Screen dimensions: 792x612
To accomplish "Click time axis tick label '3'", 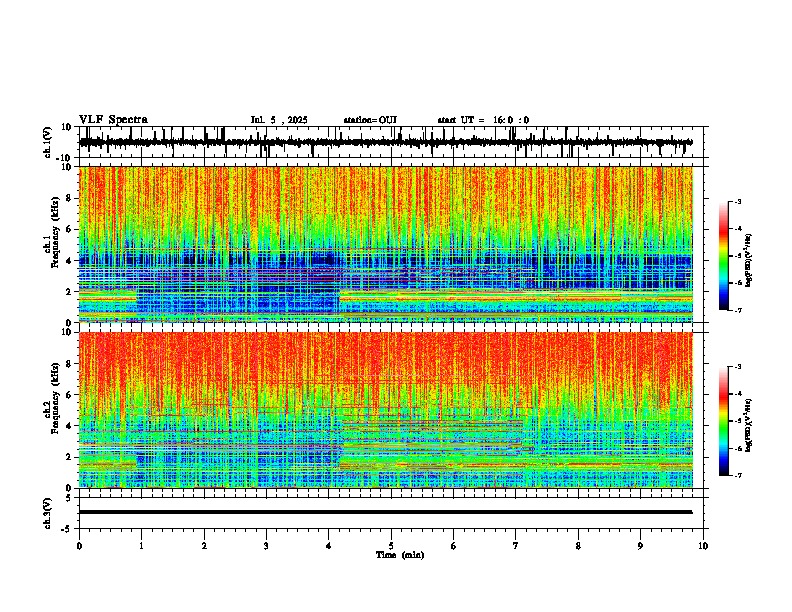I will (266, 546).
